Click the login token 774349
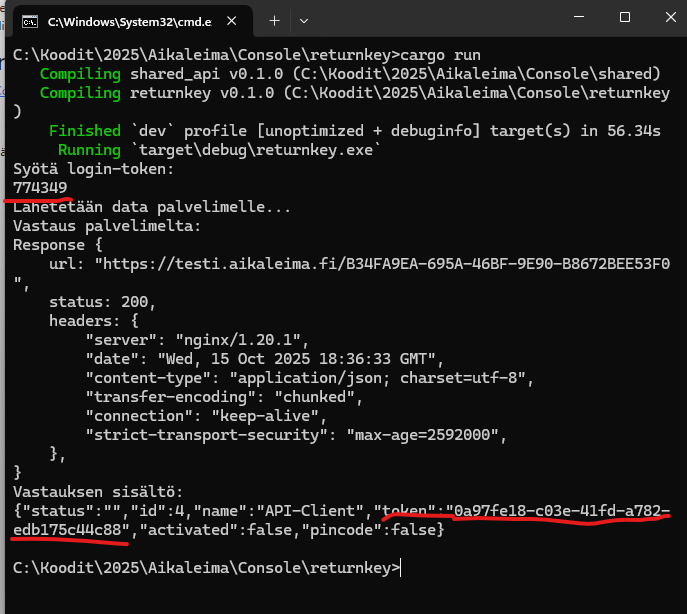Screen dimensions: 687x614 click(40, 187)
